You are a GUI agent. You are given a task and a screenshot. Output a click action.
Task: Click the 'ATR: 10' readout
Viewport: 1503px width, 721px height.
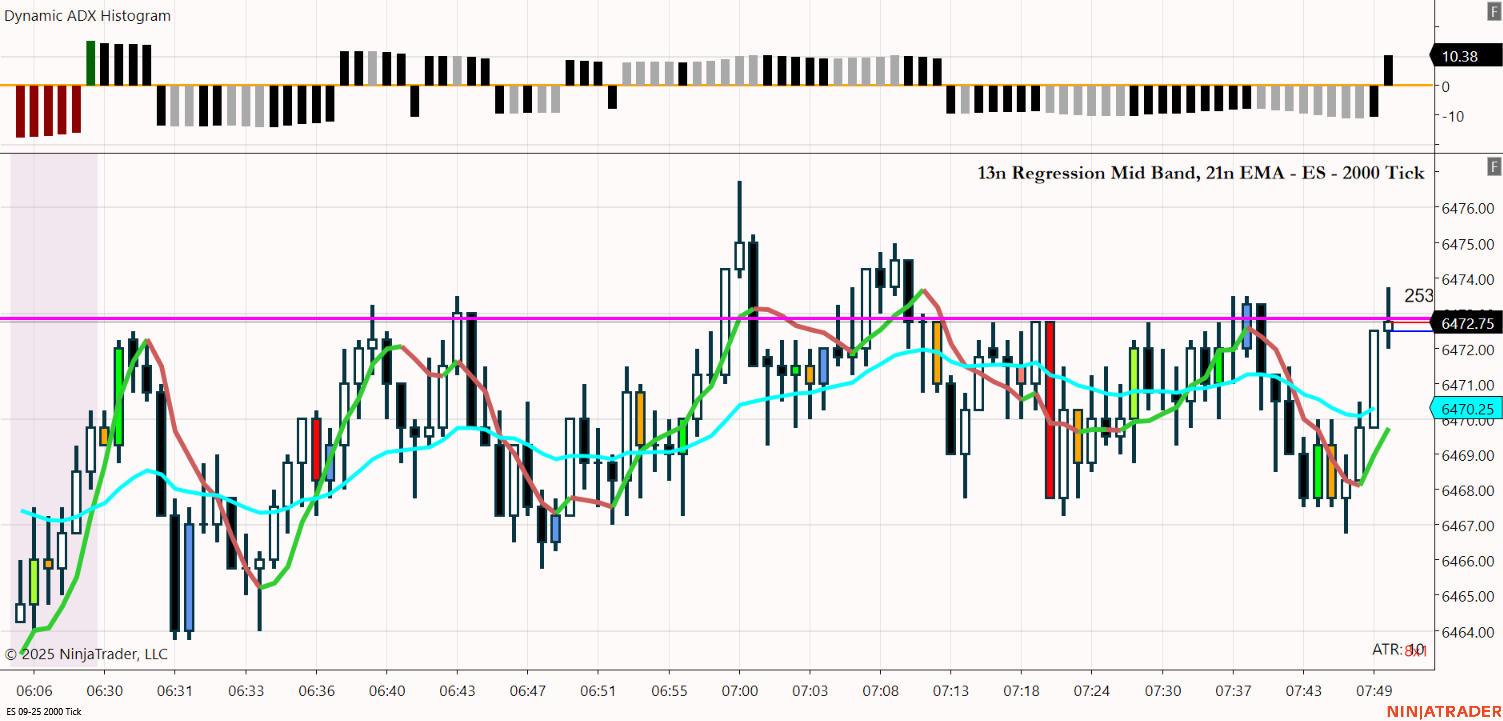point(1396,650)
